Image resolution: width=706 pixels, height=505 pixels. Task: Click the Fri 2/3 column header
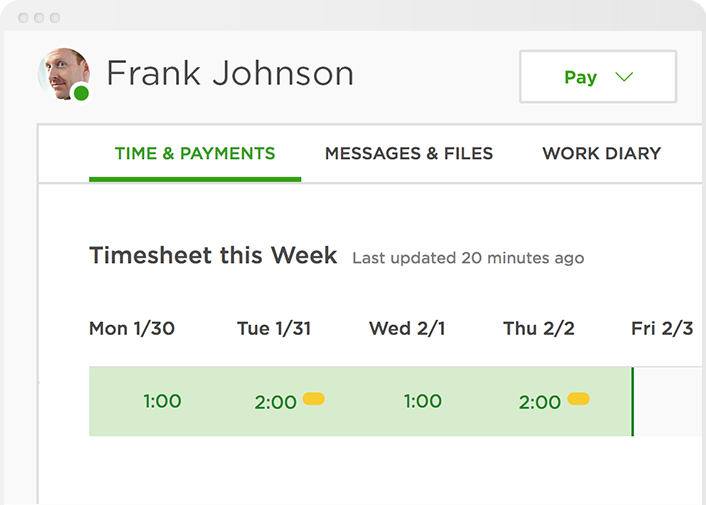662,328
